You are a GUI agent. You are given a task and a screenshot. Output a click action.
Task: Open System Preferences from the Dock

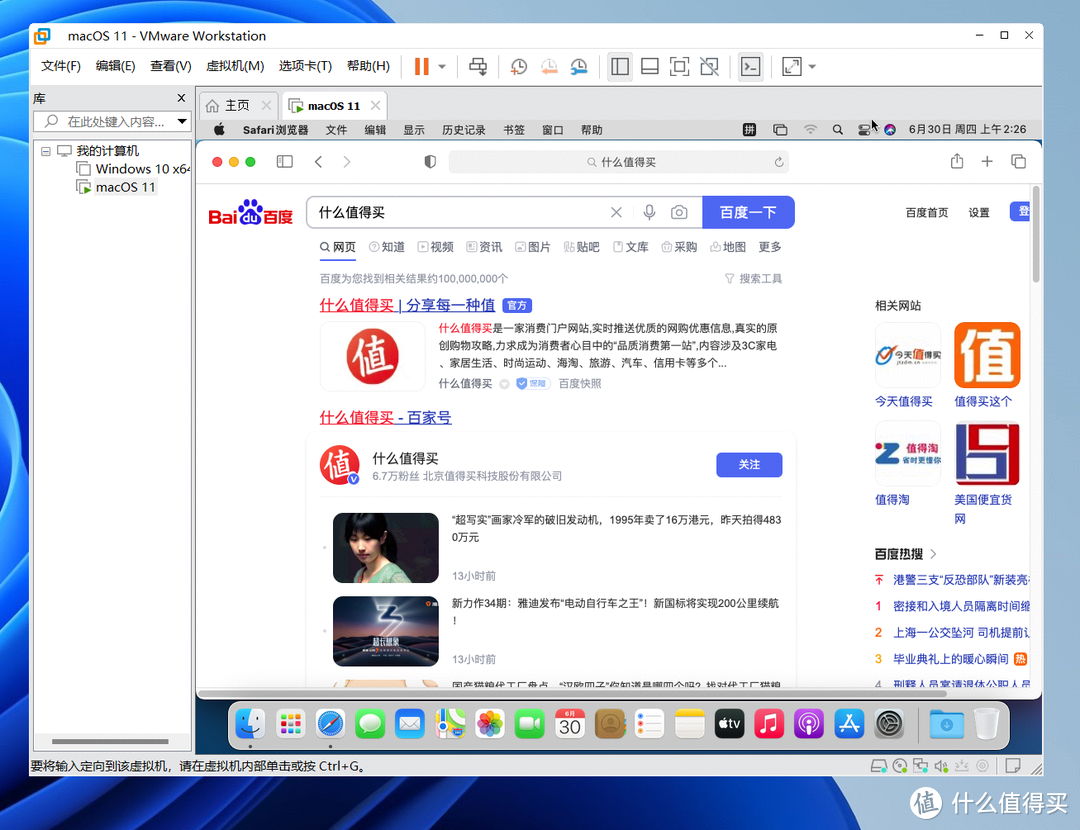889,724
